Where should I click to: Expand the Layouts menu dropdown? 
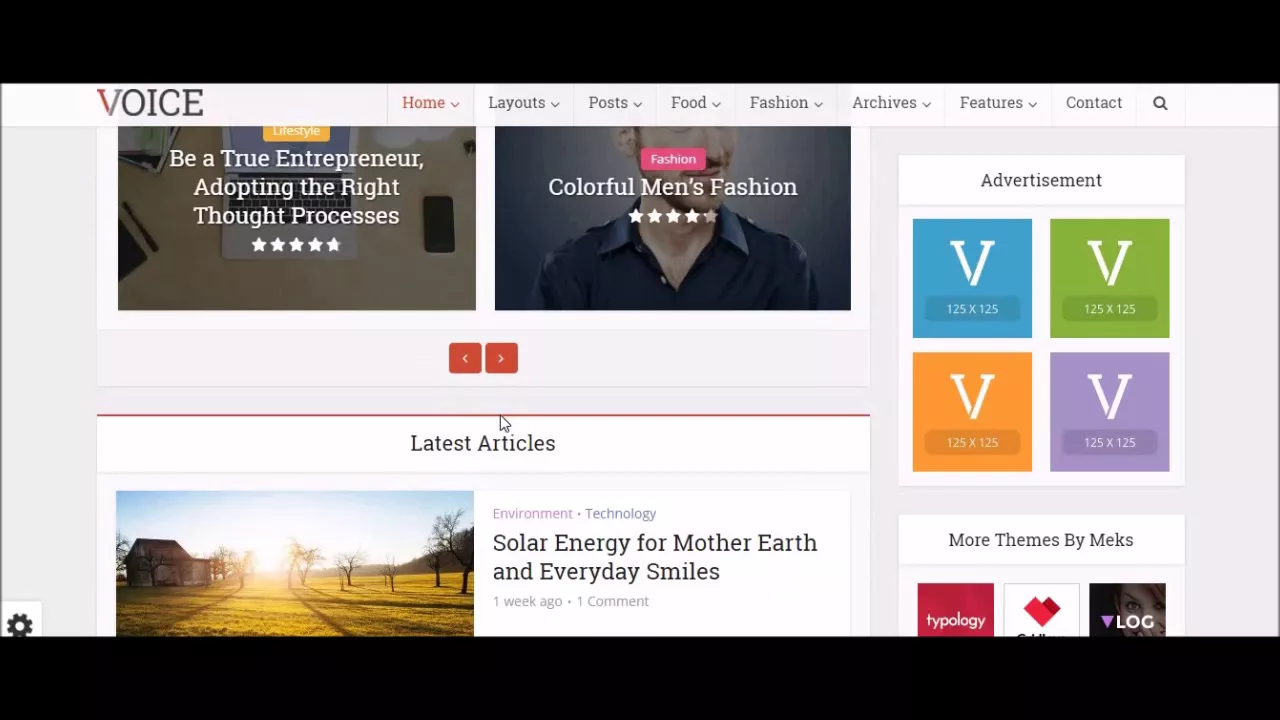pos(523,103)
